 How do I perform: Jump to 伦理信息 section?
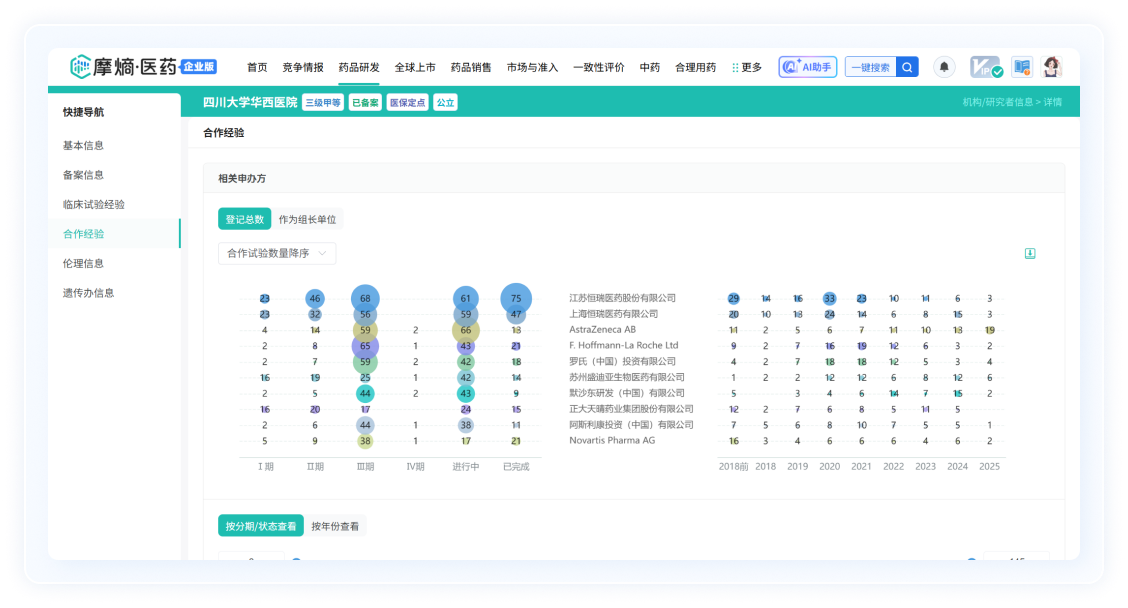point(83,263)
